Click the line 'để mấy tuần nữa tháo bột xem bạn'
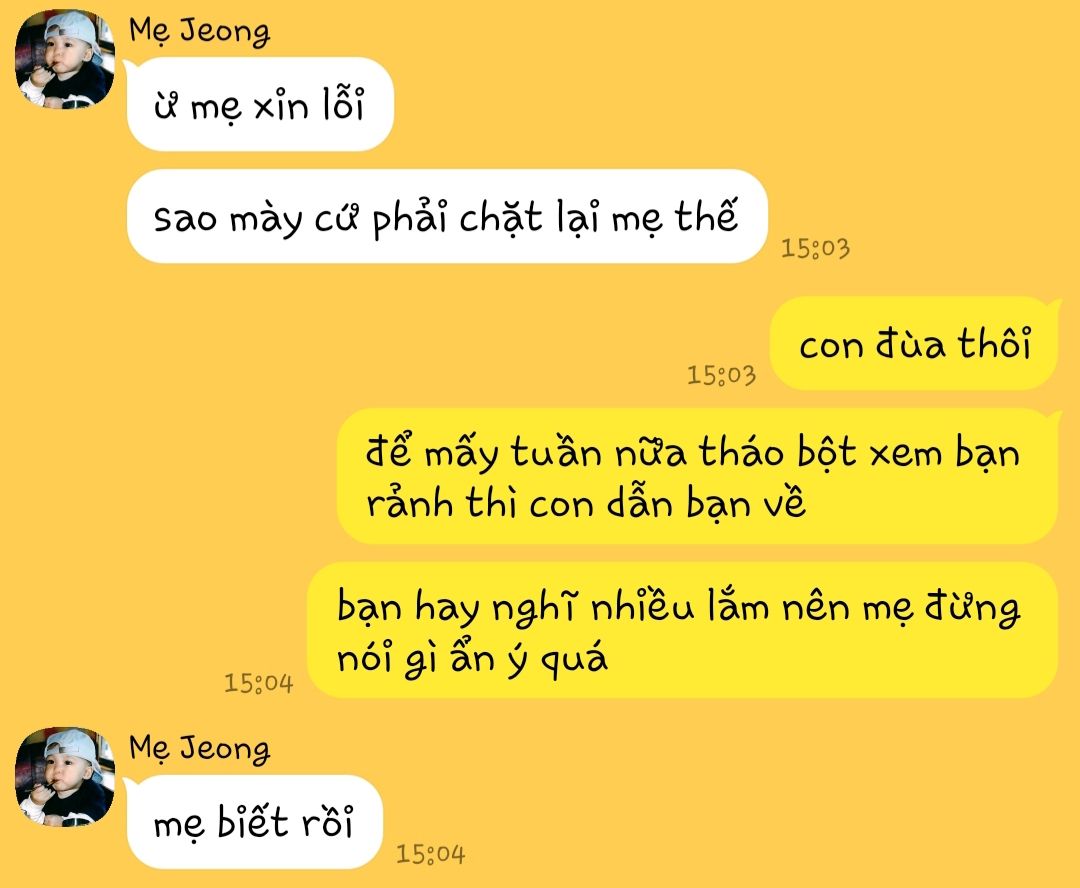 (692, 453)
